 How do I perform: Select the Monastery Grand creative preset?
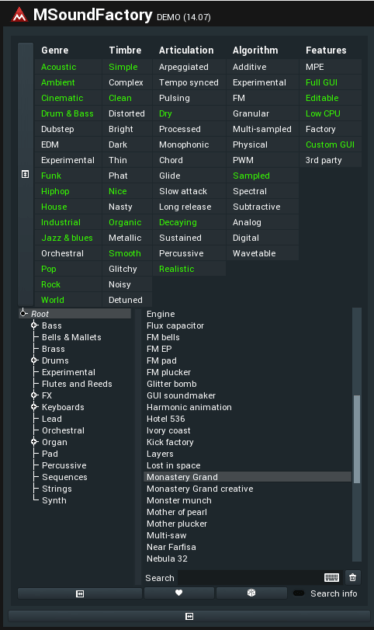click(x=200, y=489)
